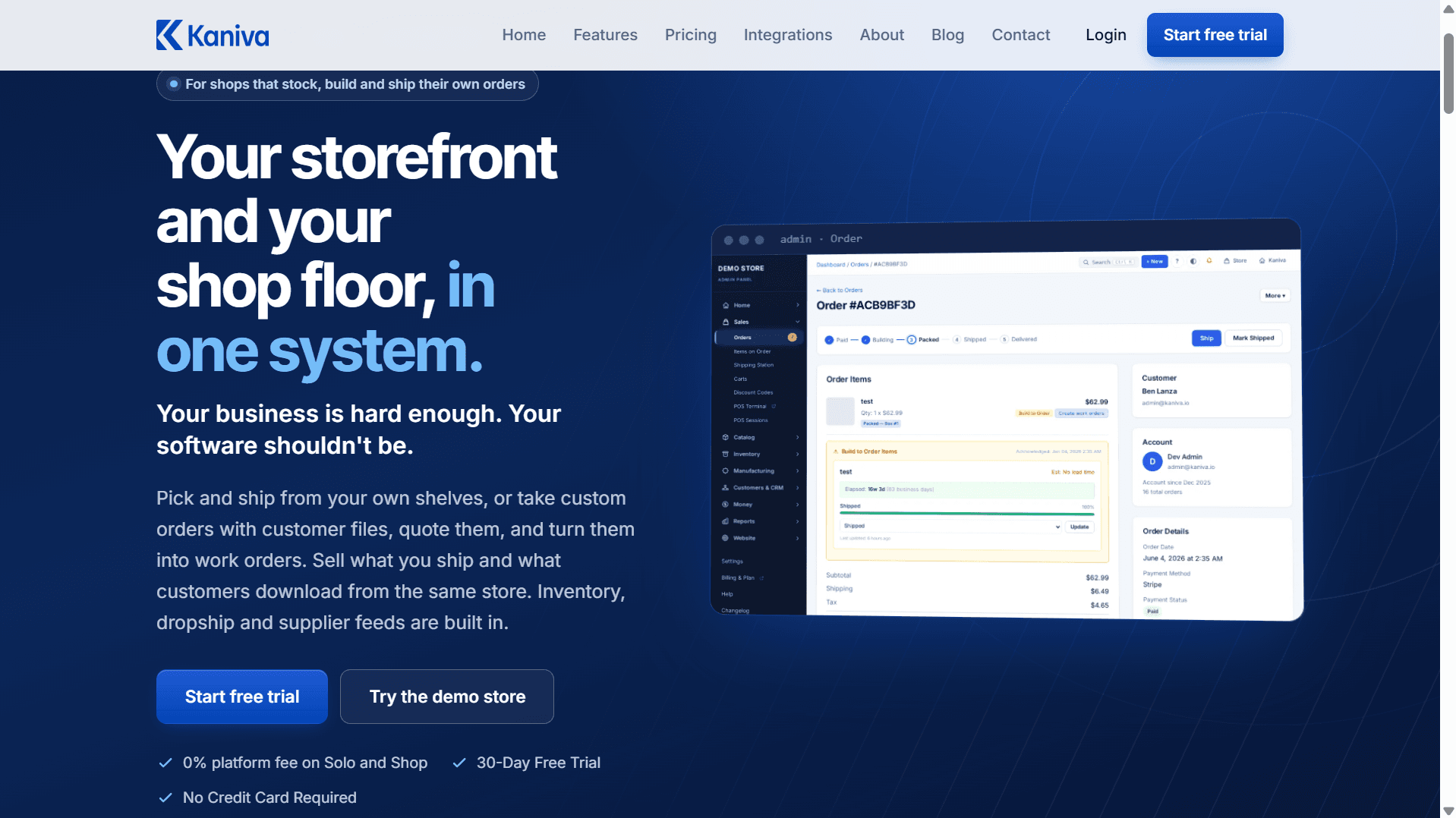
Task: Click the Money icon in admin sidebar
Action: click(x=726, y=505)
